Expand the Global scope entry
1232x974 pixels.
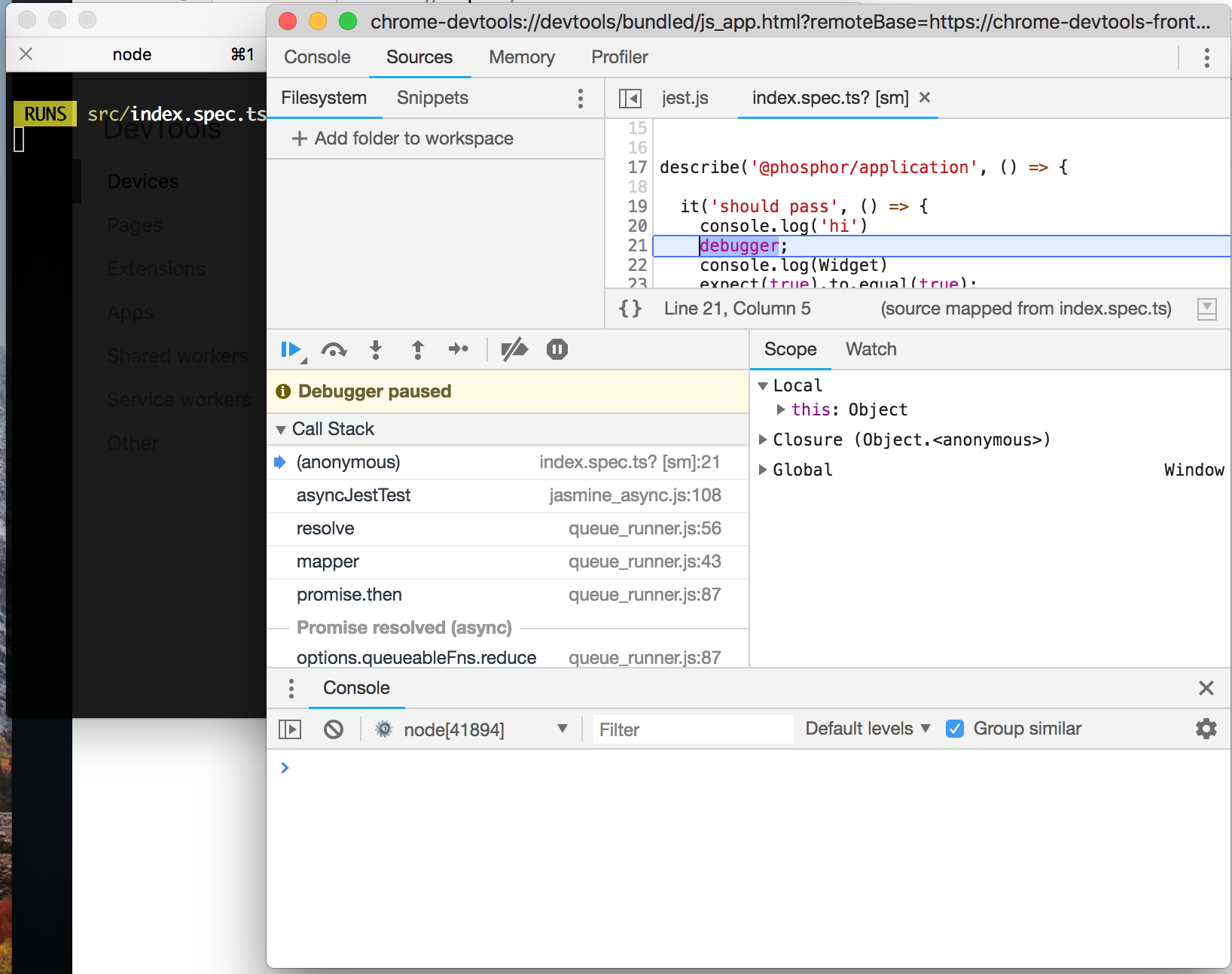click(x=764, y=469)
